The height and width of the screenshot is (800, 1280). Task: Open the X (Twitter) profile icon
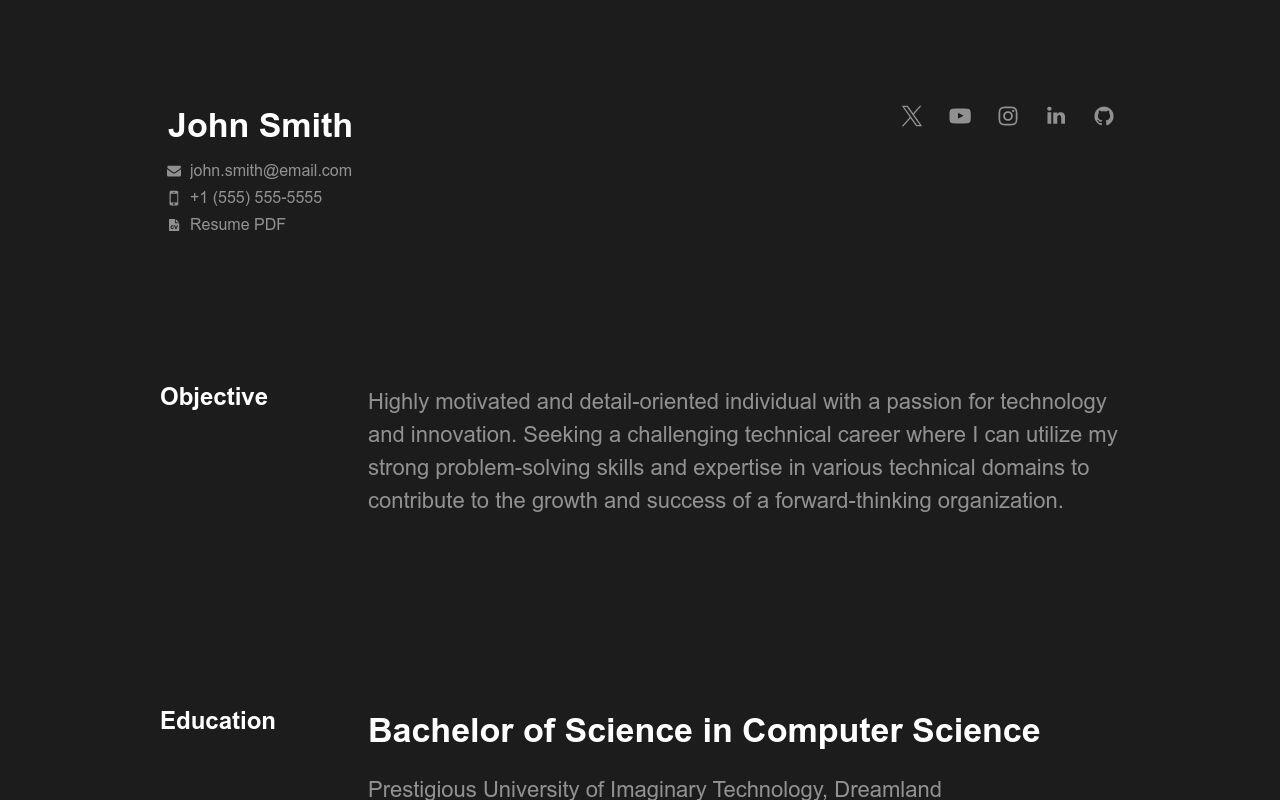tap(911, 116)
